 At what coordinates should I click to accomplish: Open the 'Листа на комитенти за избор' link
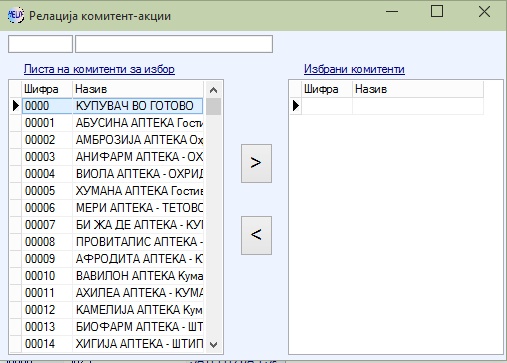pos(99,69)
